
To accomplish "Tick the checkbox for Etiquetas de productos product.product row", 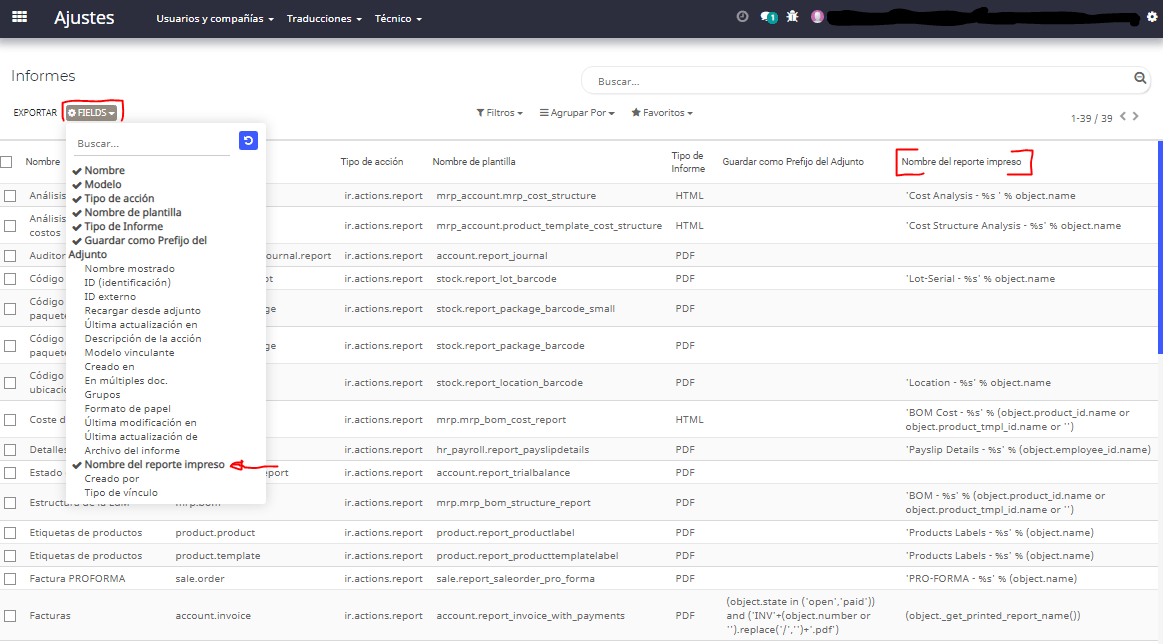I will pyautogui.click(x=10, y=533).
